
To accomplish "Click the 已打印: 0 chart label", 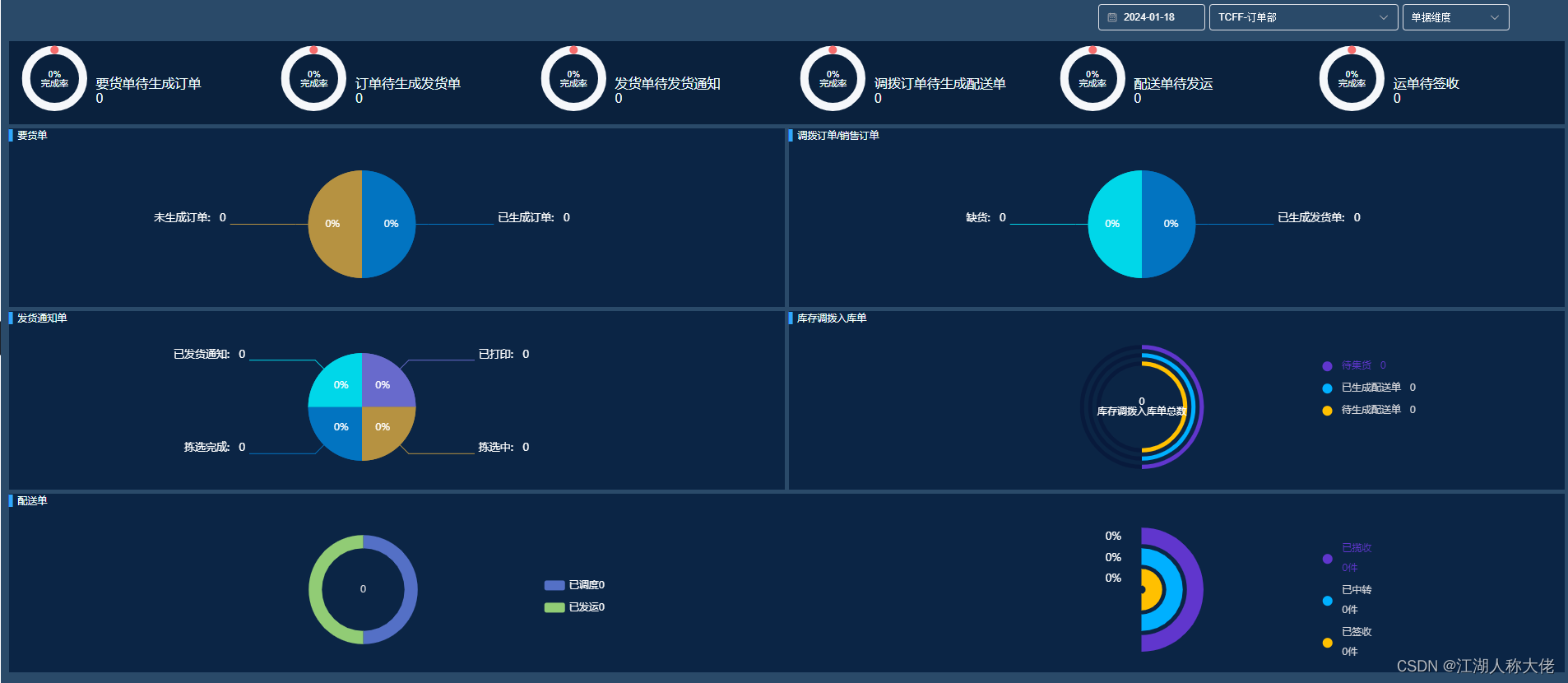I will 503,354.
